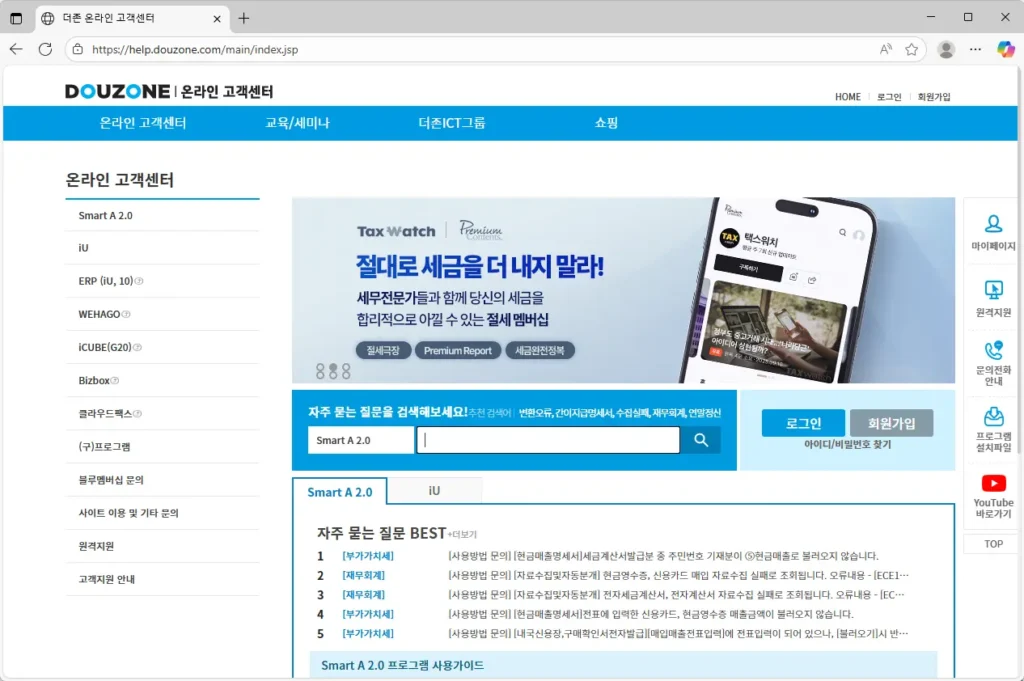This screenshot has width=1024, height=681.
Task: Open the 교육/세미나 top menu
Action: [297, 123]
